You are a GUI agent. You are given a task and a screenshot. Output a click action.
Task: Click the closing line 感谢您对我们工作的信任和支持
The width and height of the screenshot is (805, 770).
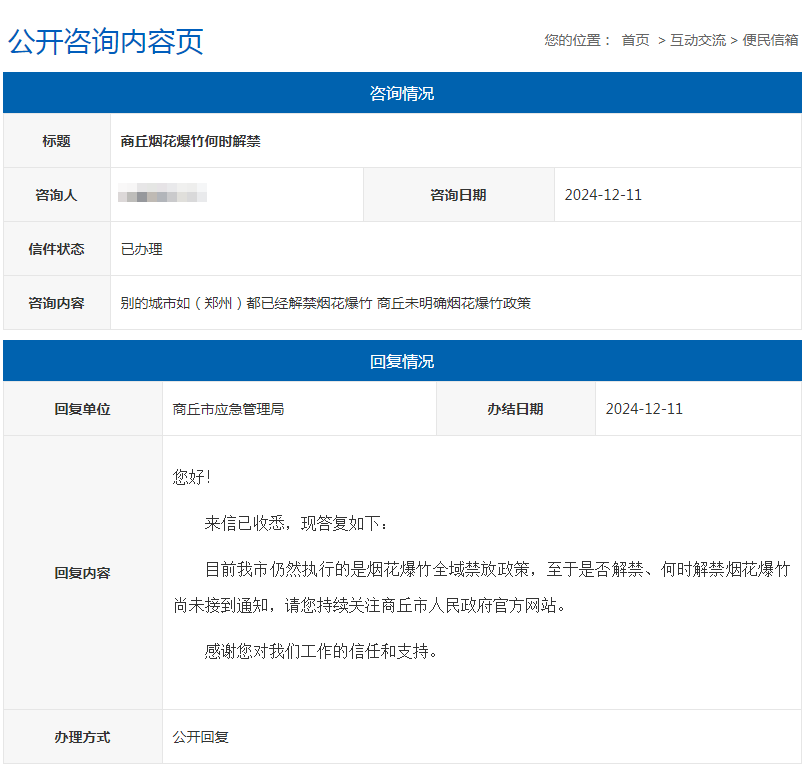tap(321, 651)
